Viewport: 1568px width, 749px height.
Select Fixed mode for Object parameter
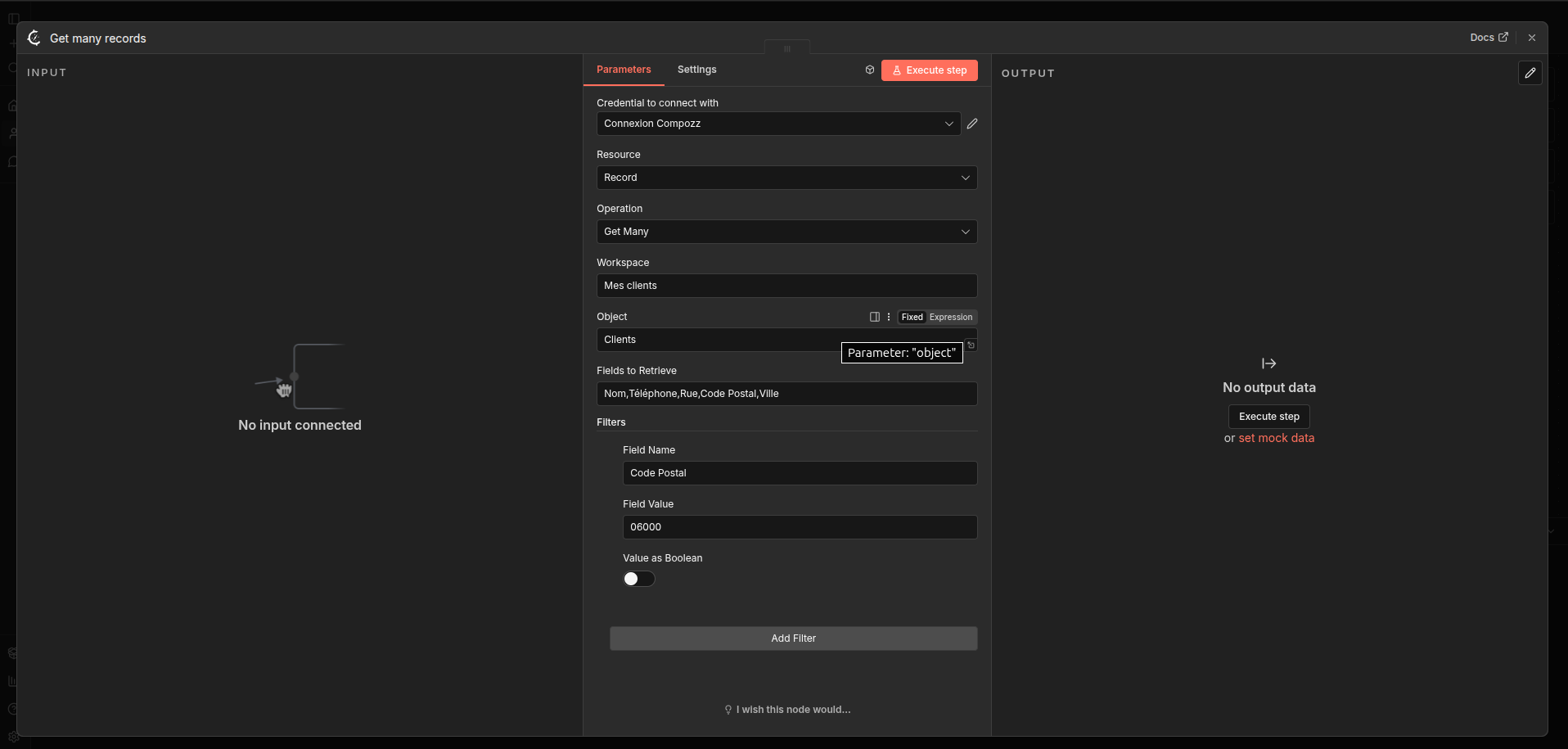(x=912, y=317)
